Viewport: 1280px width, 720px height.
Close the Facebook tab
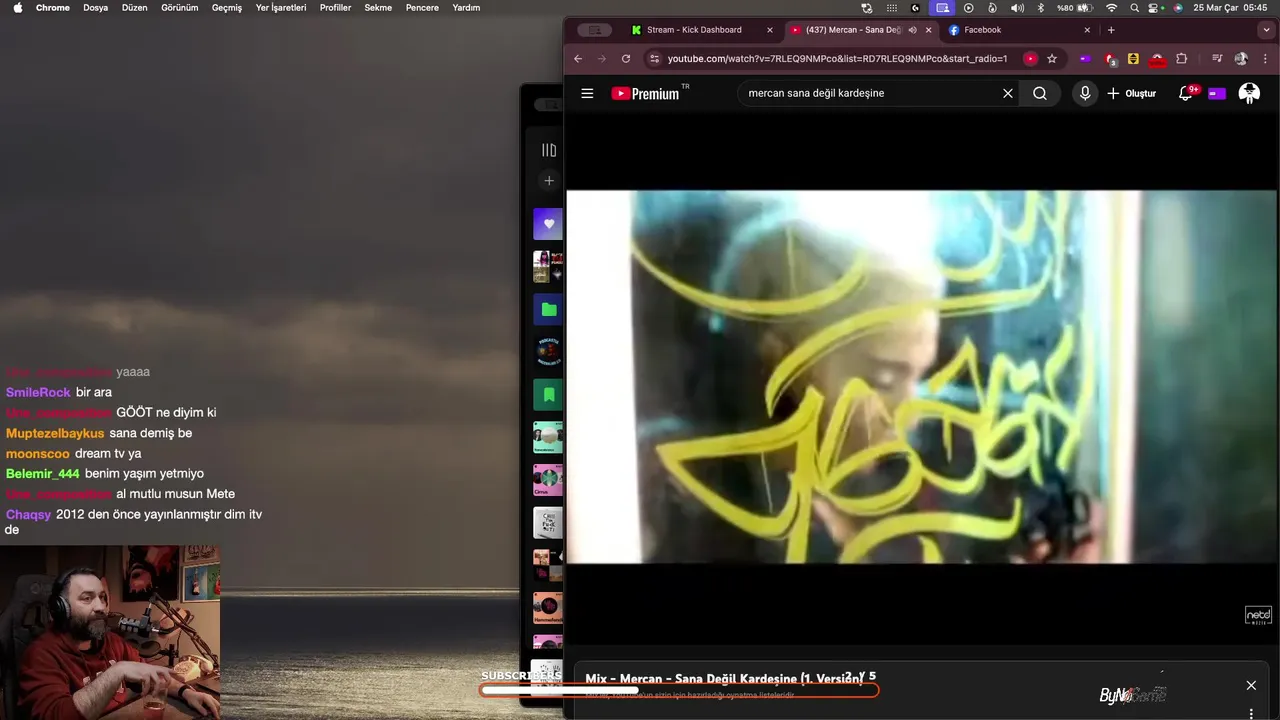click(1087, 30)
